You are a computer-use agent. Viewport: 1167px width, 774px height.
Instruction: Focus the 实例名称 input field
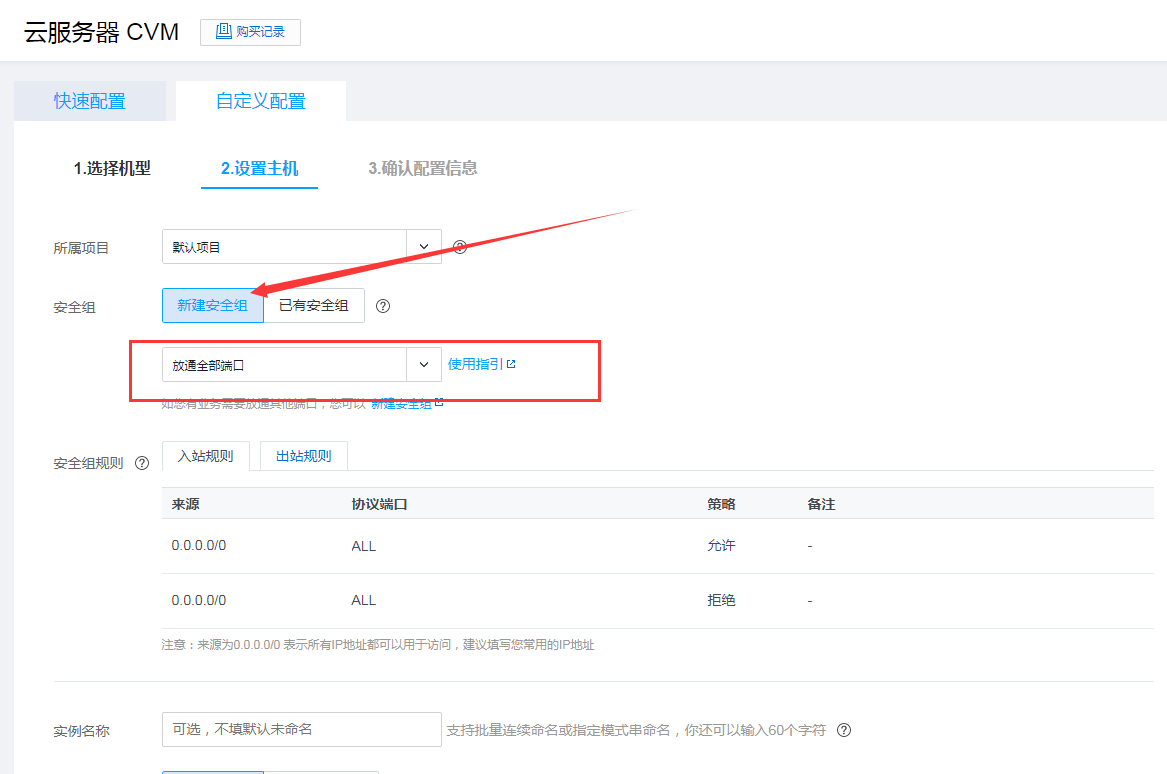tap(301, 729)
